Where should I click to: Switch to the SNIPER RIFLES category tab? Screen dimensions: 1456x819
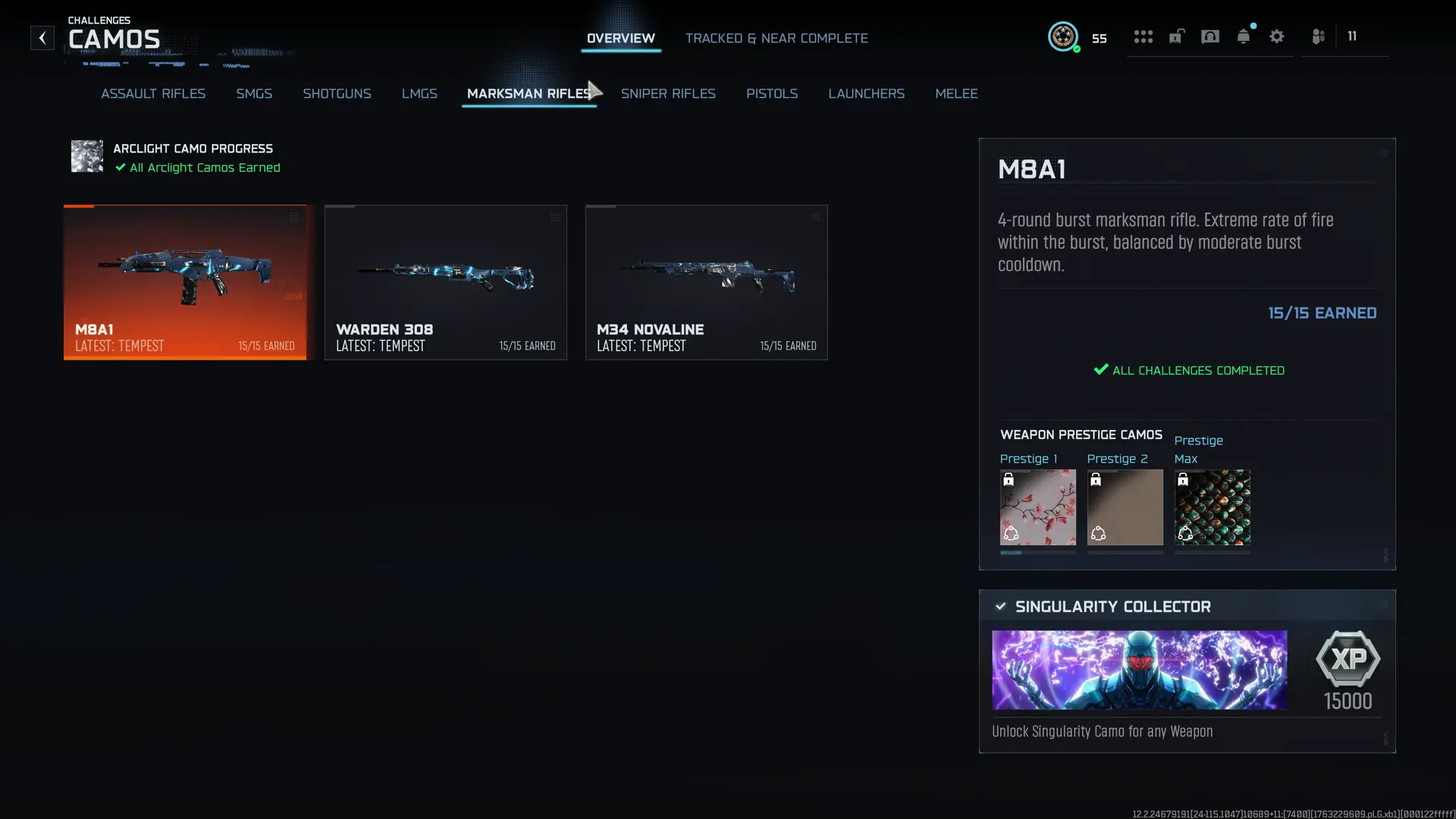(668, 93)
